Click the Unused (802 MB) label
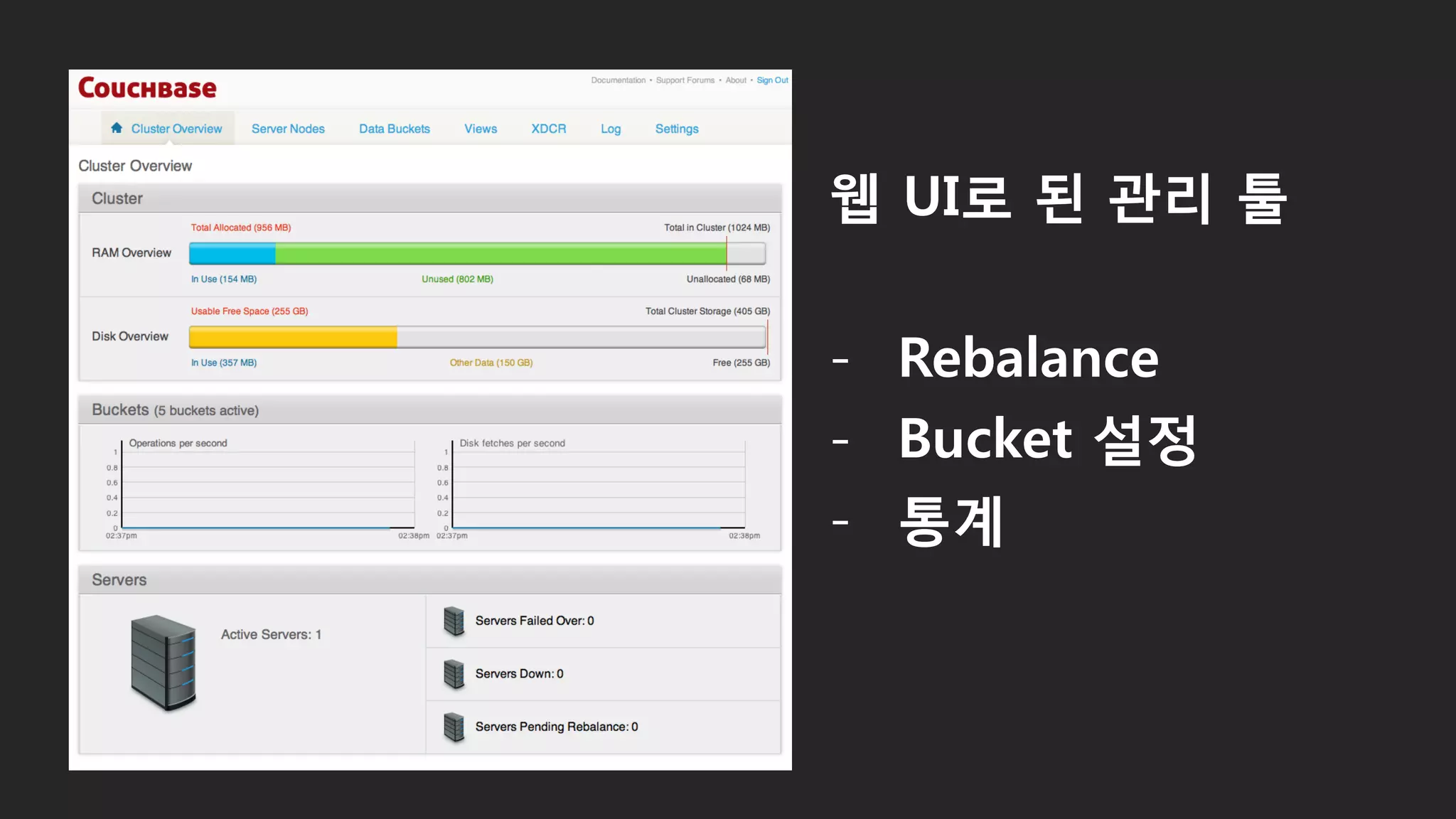The image size is (1456, 819). (457, 279)
